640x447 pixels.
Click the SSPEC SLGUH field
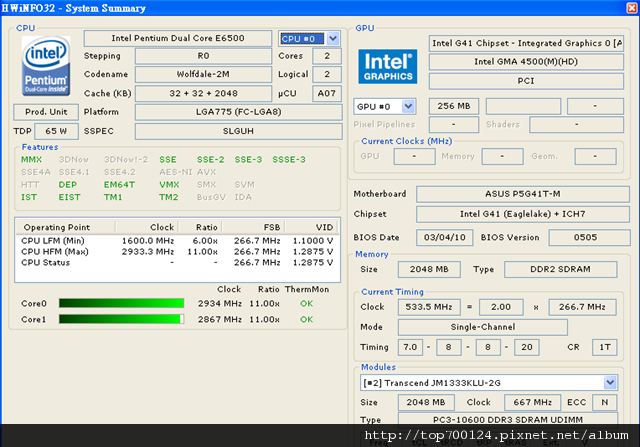[x=238, y=131]
